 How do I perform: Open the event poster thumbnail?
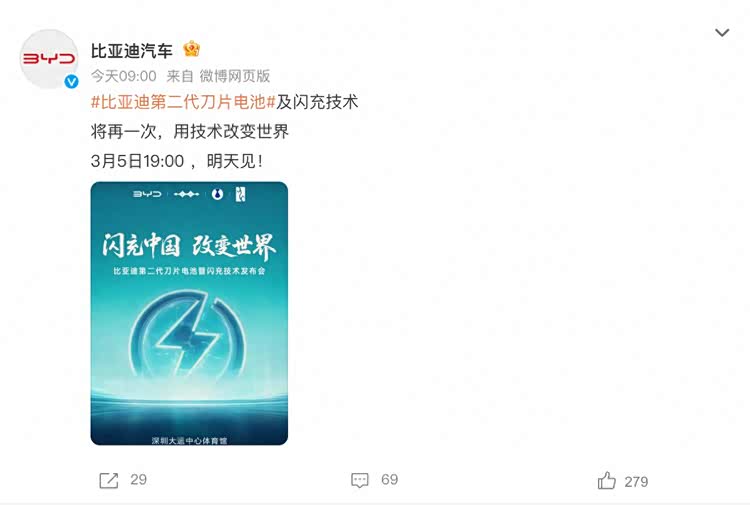pos(189,313)
